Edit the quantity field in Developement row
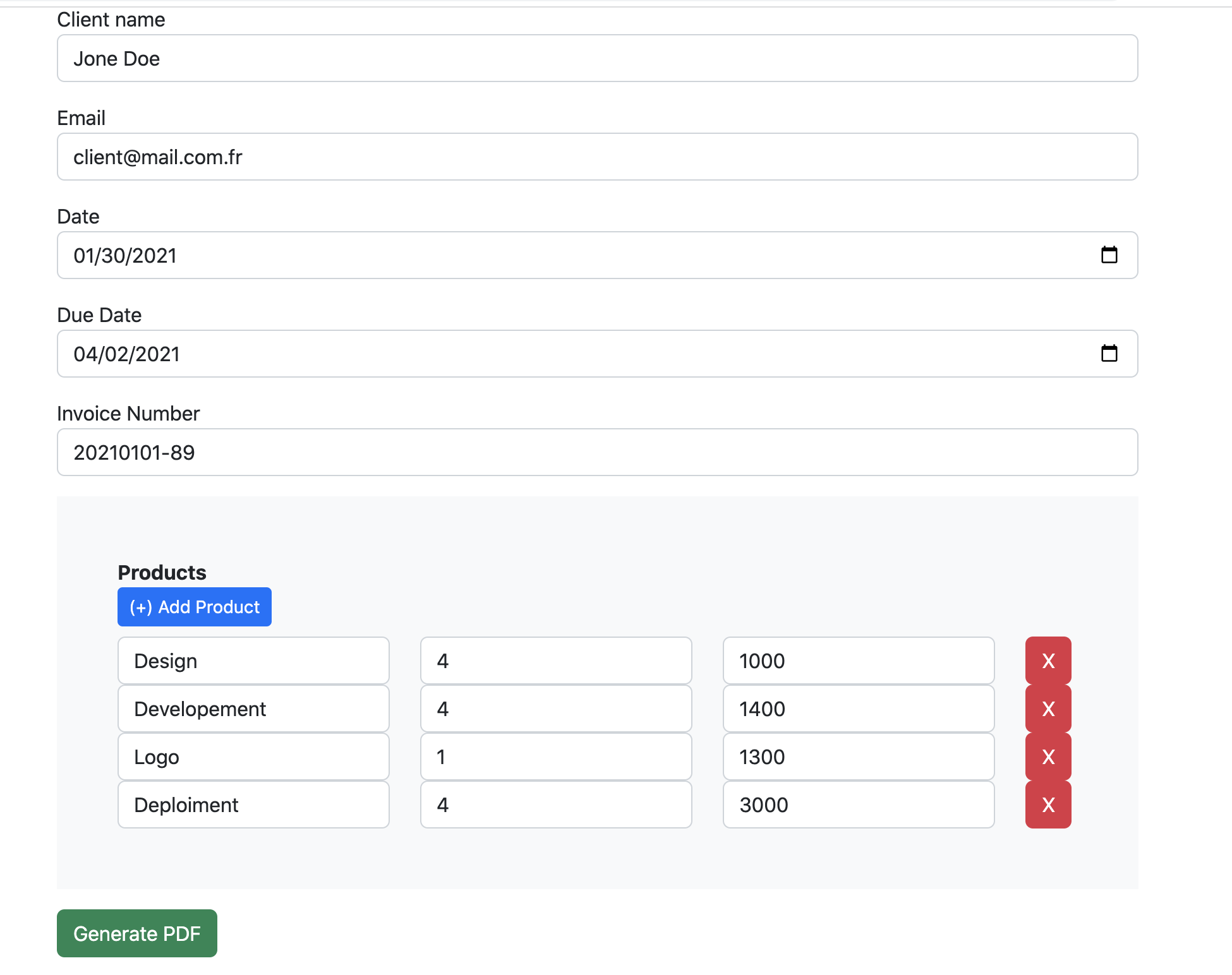 point(556,709)
